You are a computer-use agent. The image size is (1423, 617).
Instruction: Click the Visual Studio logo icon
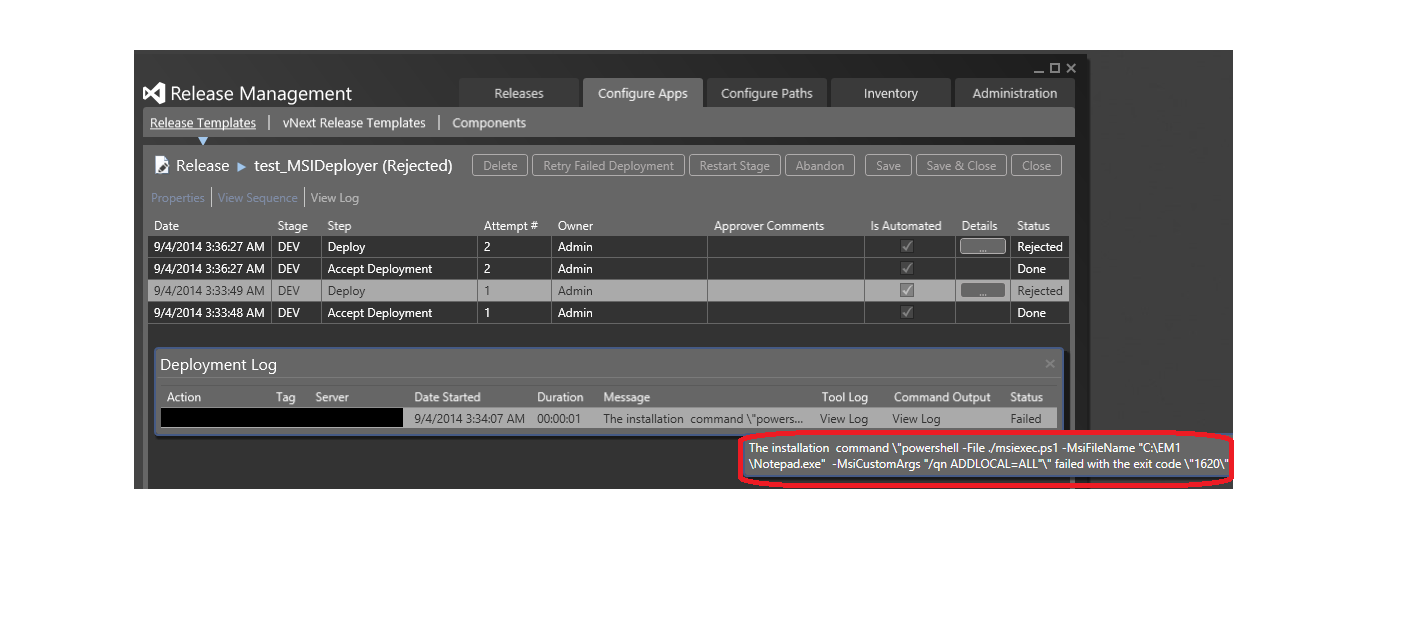click(x=153, y=93)
